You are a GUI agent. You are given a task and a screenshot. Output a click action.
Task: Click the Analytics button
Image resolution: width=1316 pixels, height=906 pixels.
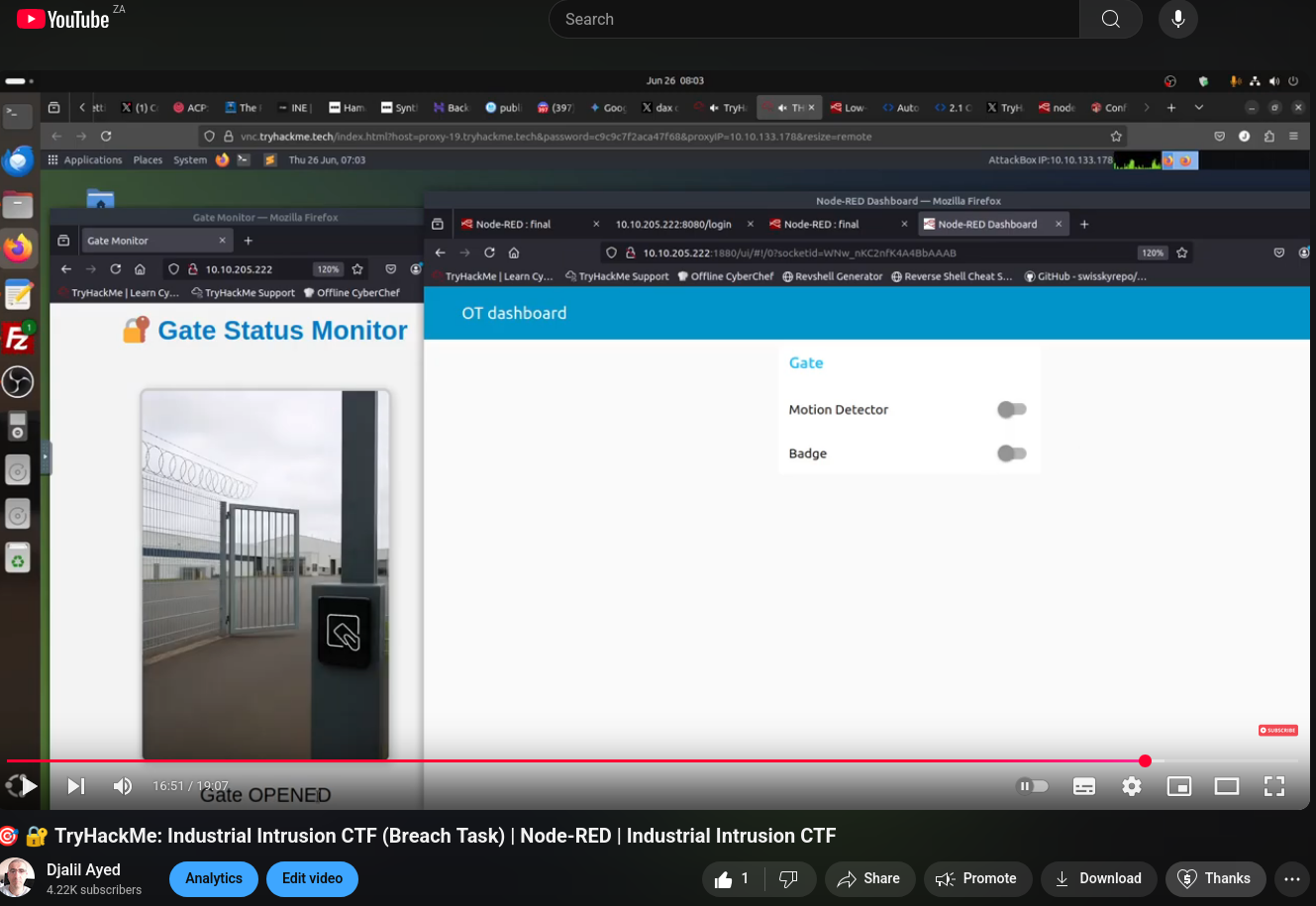(214, 878)
